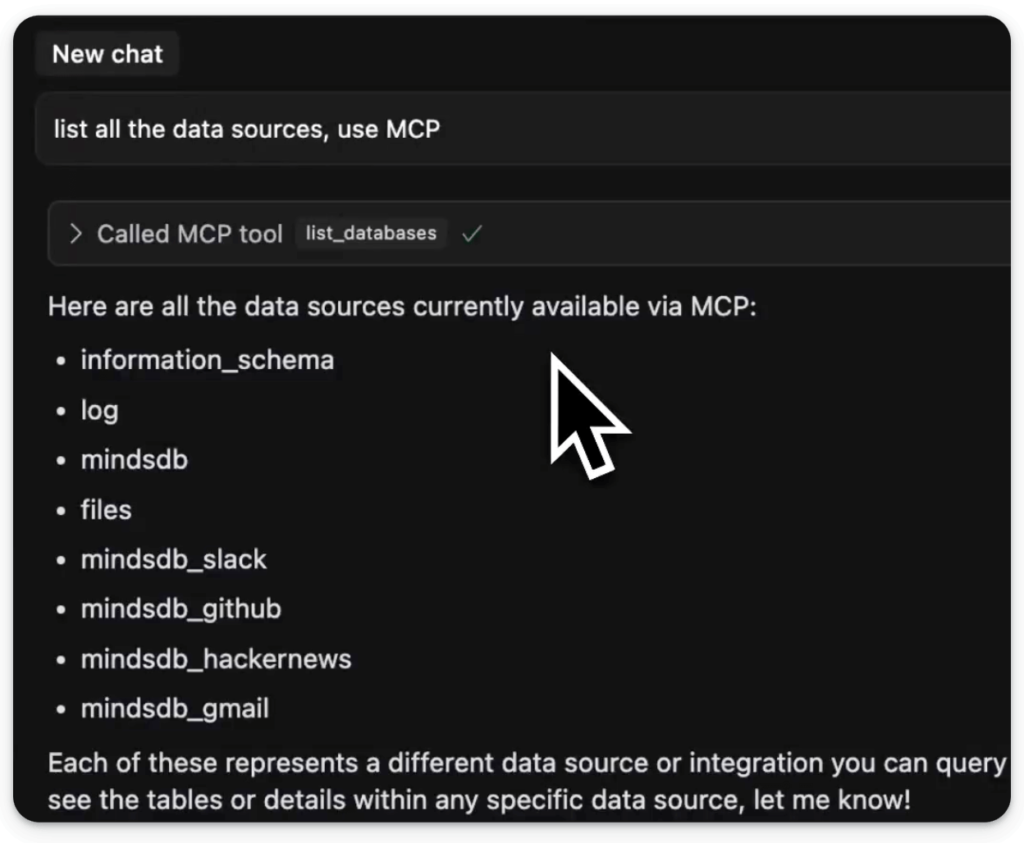Expand the Called MCP tool chevron

(x=76, y=234)
